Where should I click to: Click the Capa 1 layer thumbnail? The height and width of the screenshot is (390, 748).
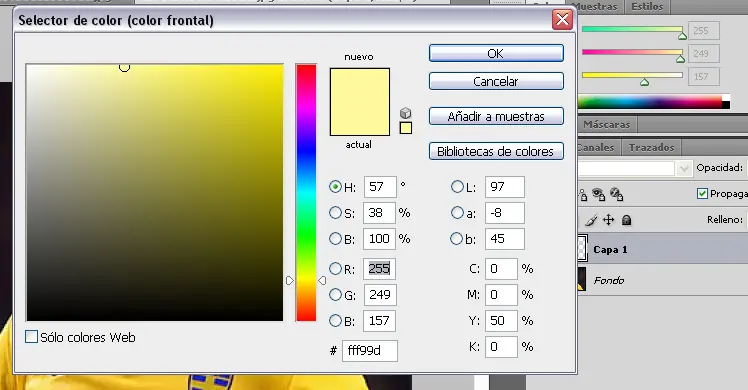582,249
